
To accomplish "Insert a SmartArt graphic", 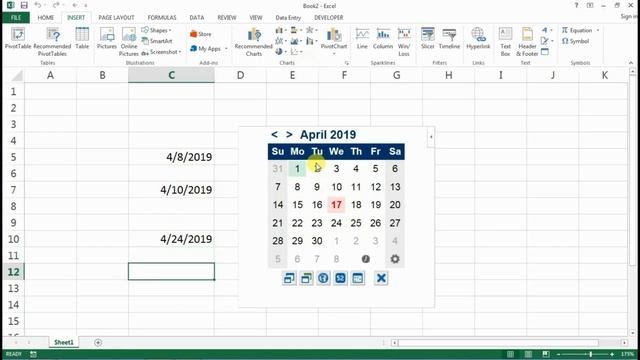I will [x=157, y=41].
